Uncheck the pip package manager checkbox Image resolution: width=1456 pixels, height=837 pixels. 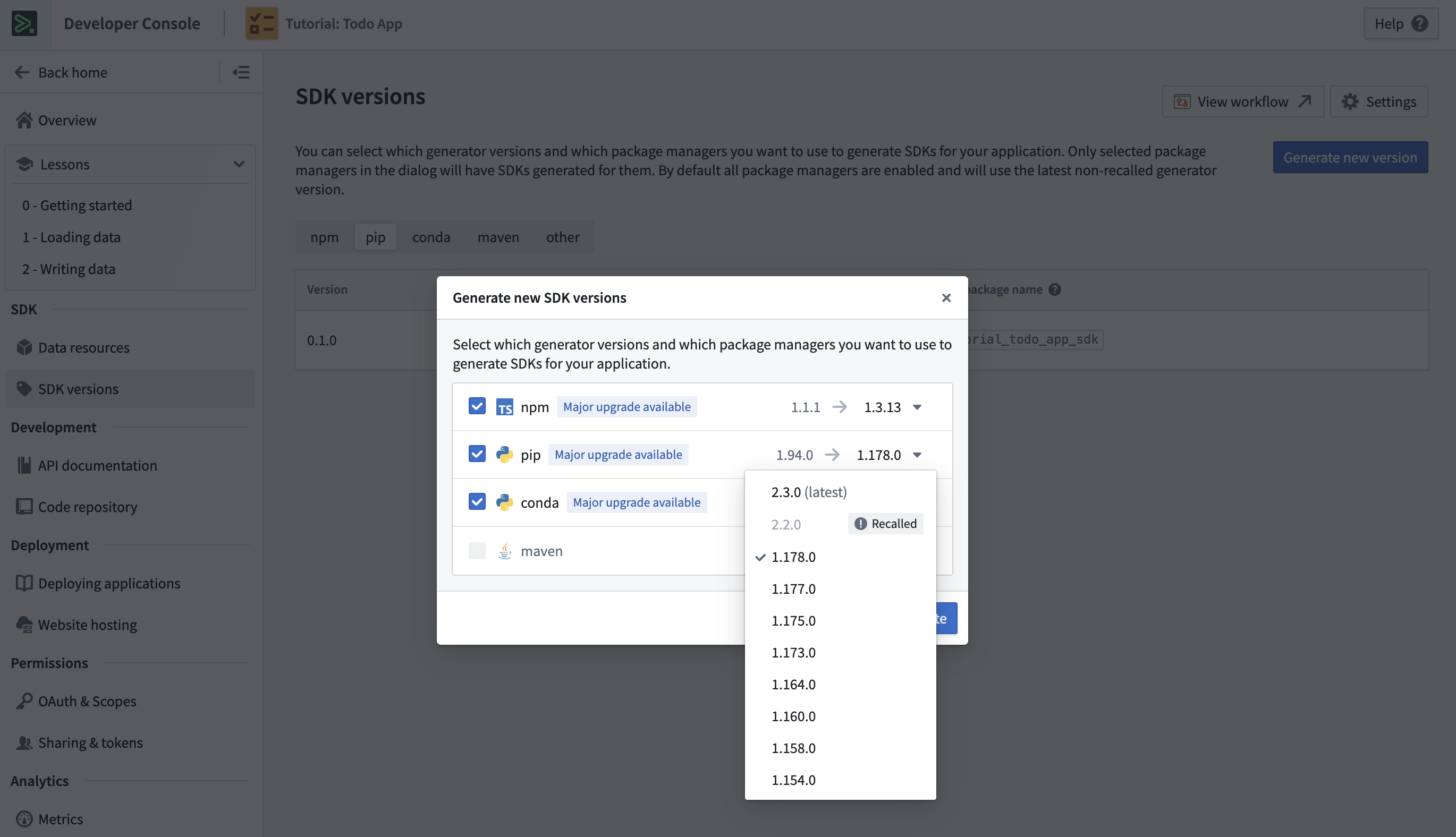pos(477,454)
